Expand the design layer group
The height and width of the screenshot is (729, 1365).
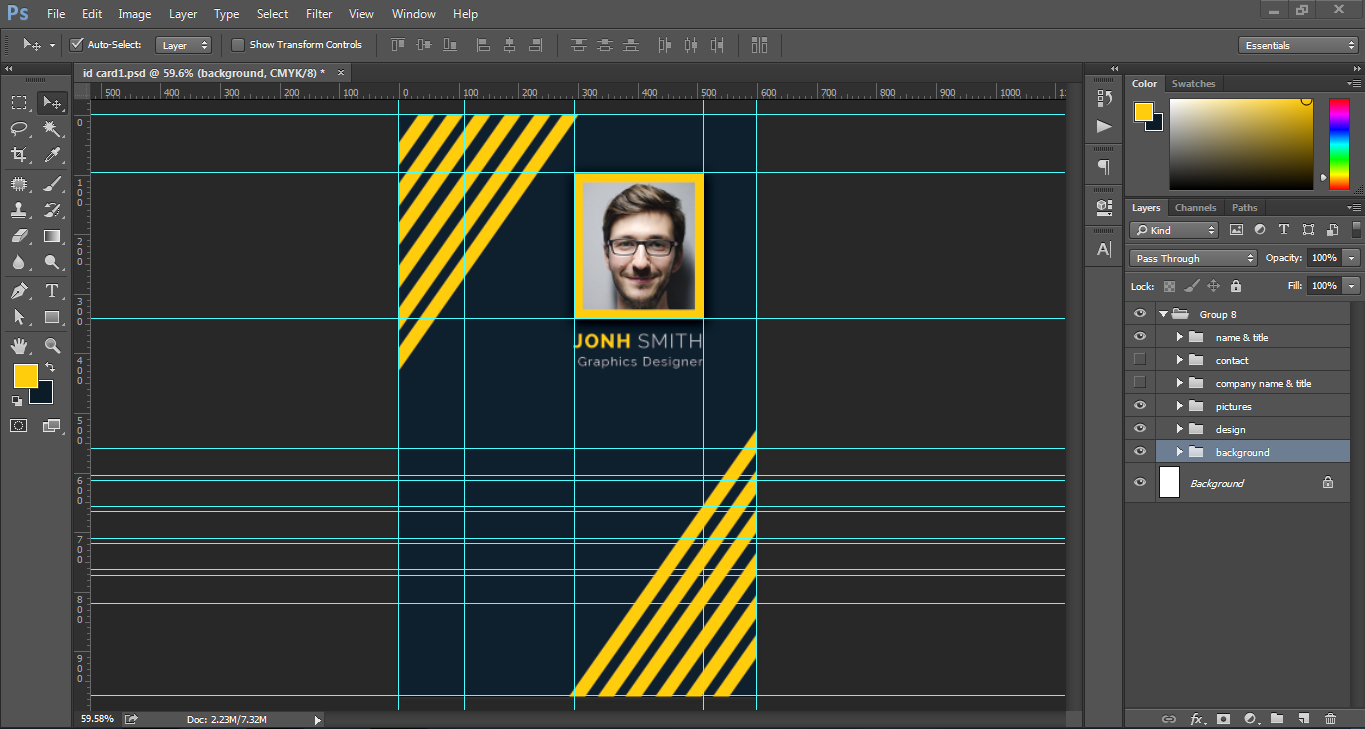tap(1180, 429)
